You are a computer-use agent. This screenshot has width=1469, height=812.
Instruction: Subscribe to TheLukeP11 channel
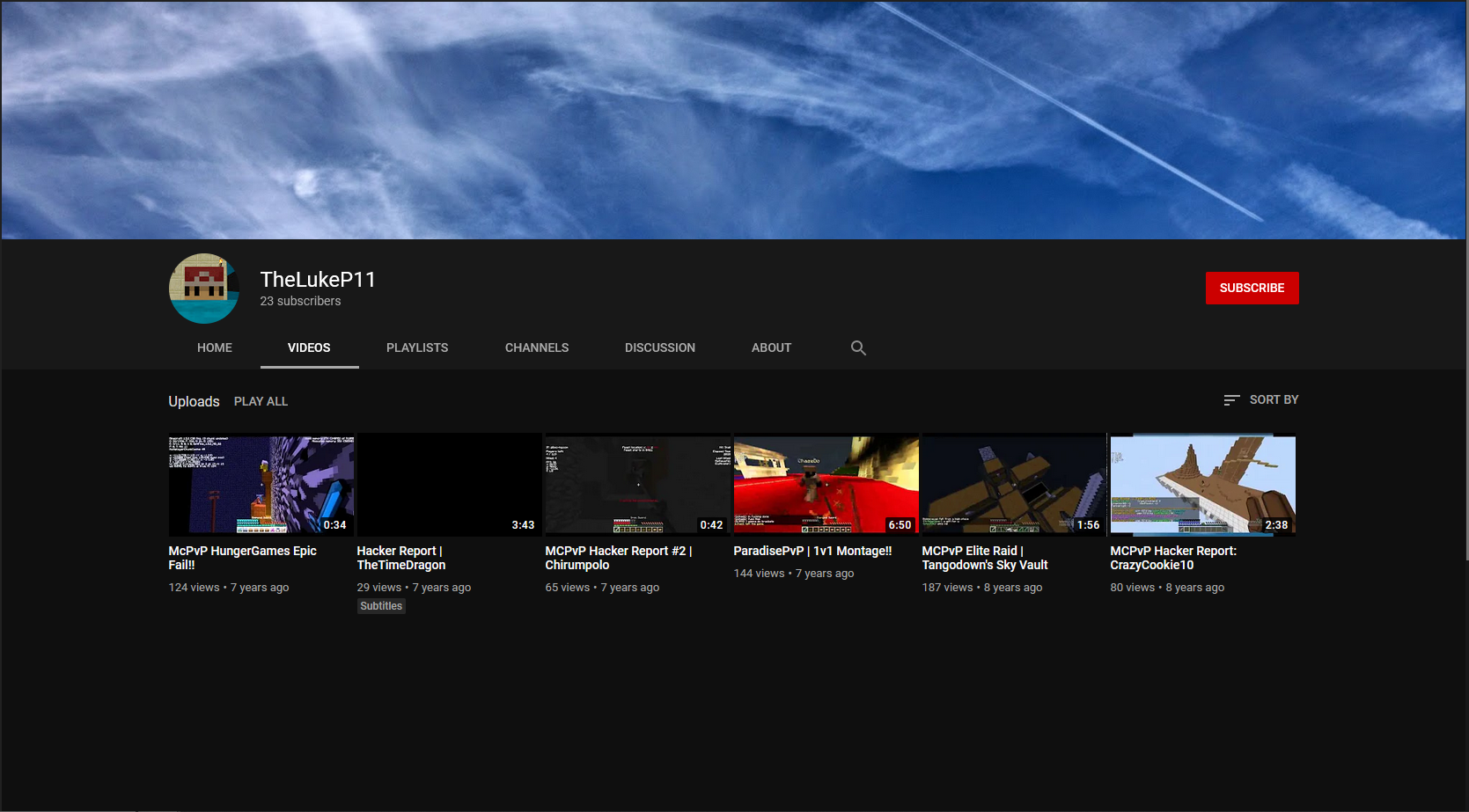[1252, 288]
